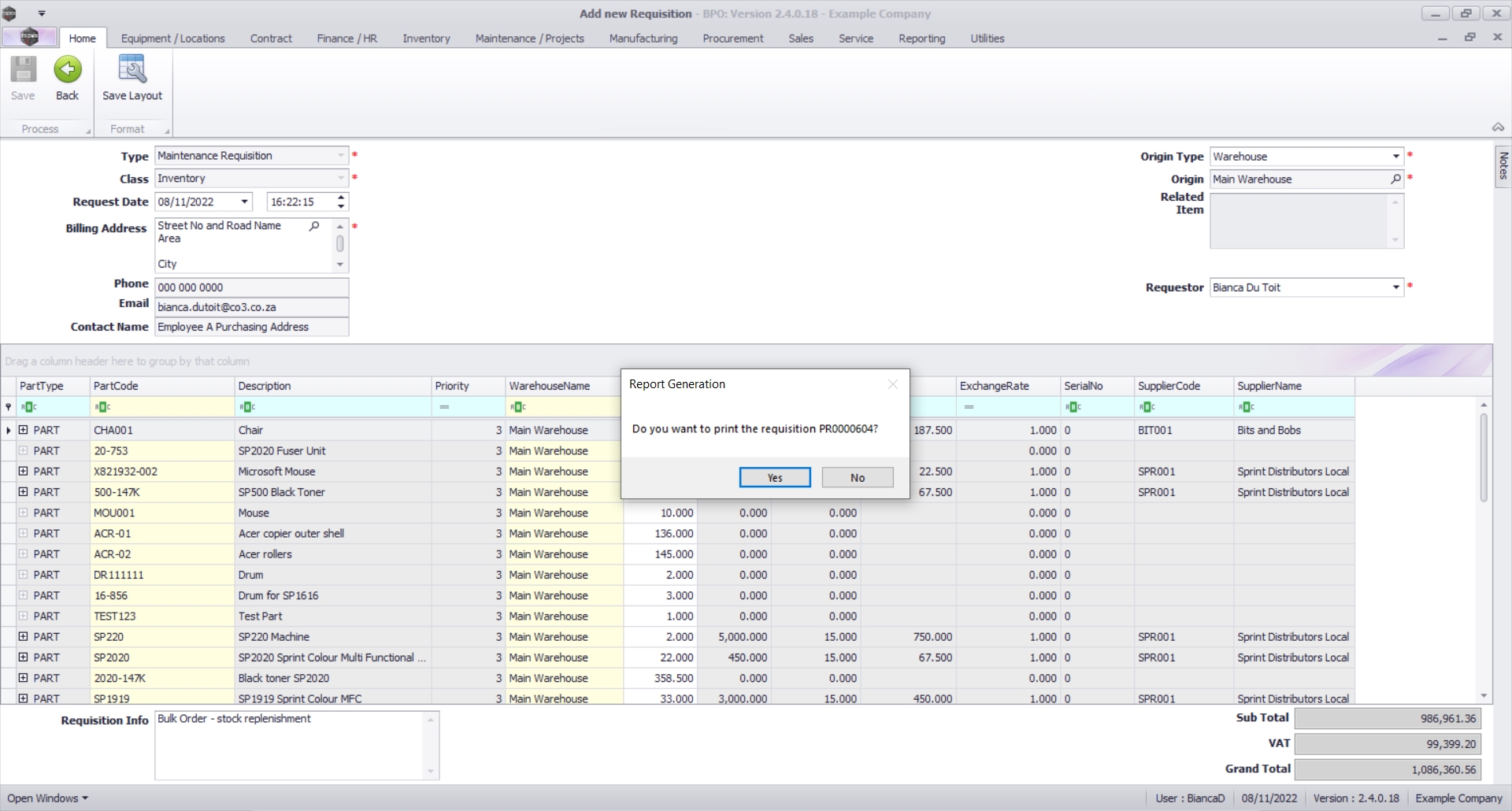Viewport: 1512px width, 811px height.
Task: Decline printing by clicking No
Action: point(857,478)
